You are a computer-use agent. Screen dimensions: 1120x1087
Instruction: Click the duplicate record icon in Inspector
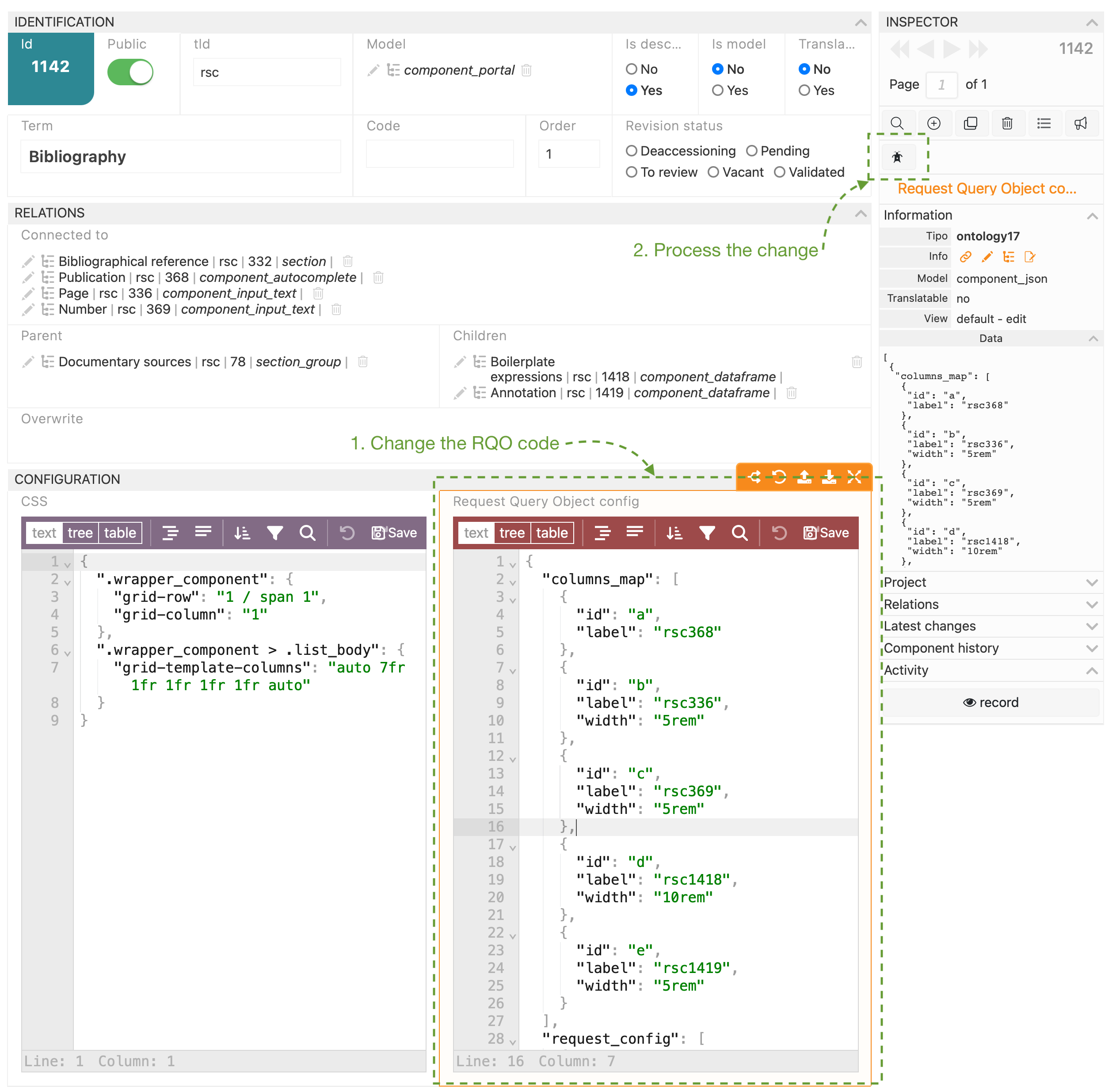point(970,123)
